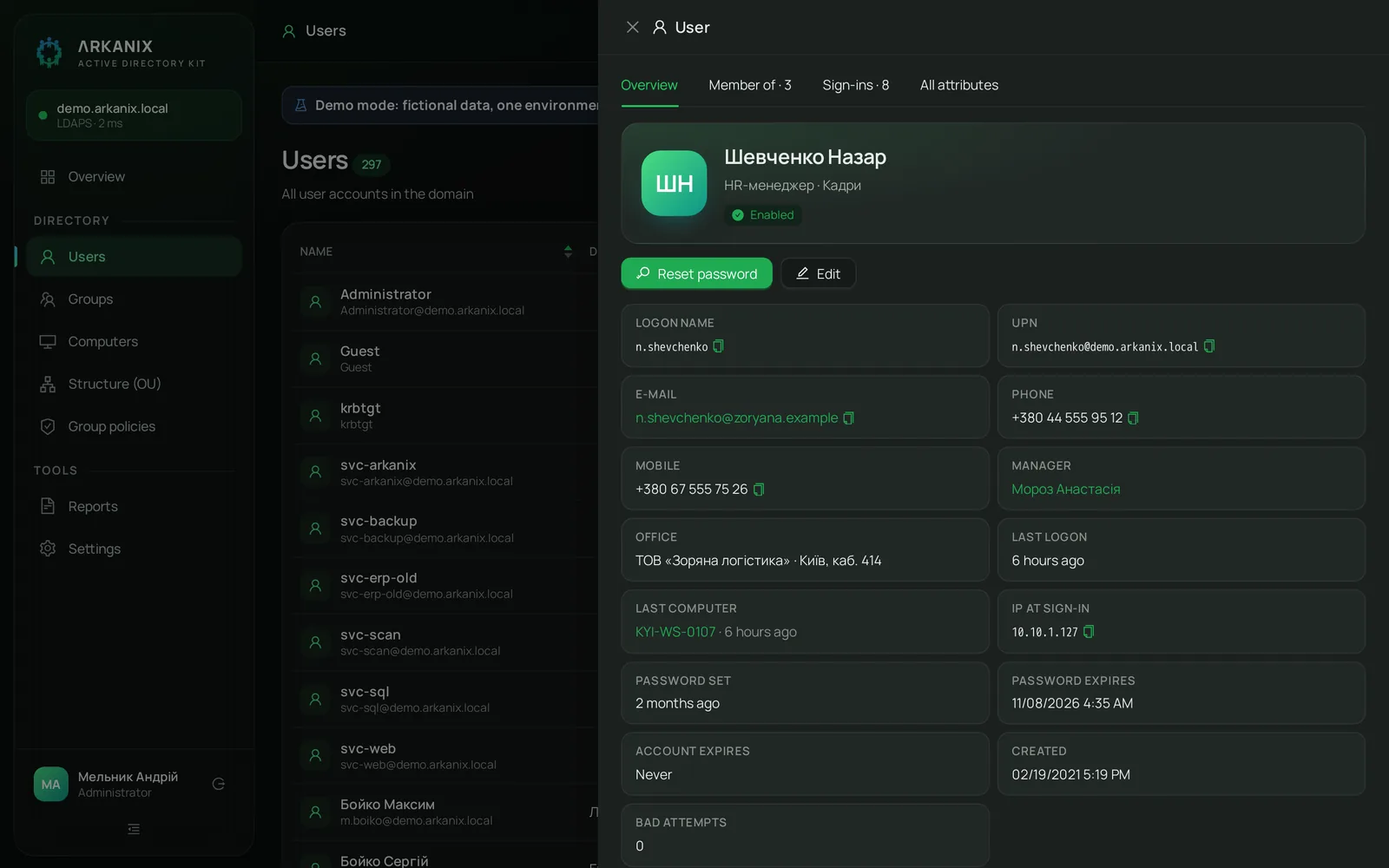Open the n.shevchenko@zoryana.example email link
This screenshot has height=868, width=1389.
pos(736,418)
